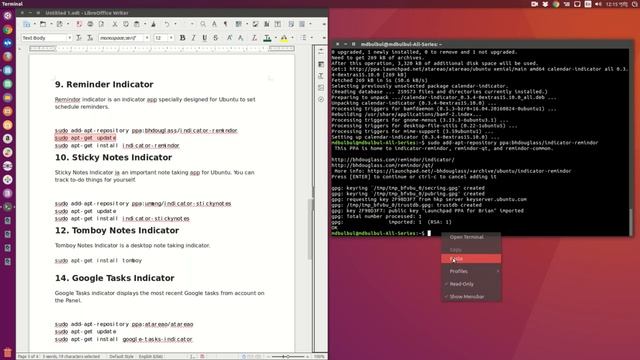
Task: Open the font size dropdown
Action: (x=171, y=38)
